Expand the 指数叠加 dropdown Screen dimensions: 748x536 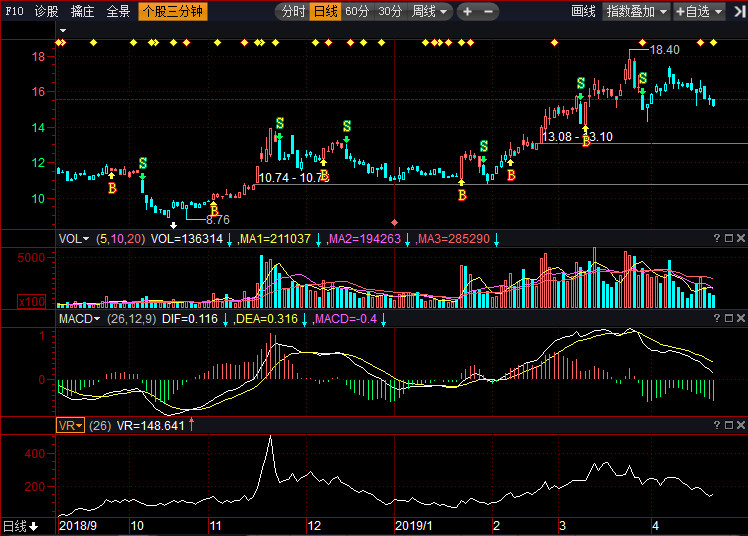[636, 11]
